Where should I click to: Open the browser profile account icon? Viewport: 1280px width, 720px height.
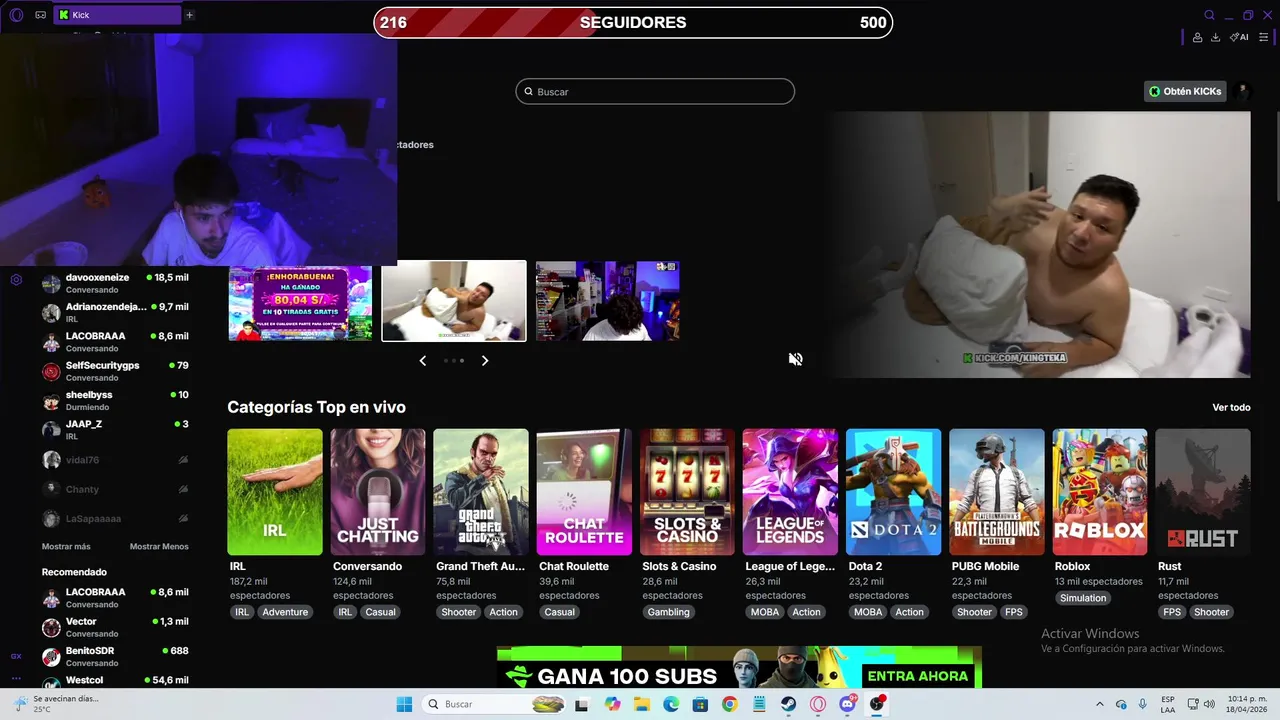[1197, 37]
